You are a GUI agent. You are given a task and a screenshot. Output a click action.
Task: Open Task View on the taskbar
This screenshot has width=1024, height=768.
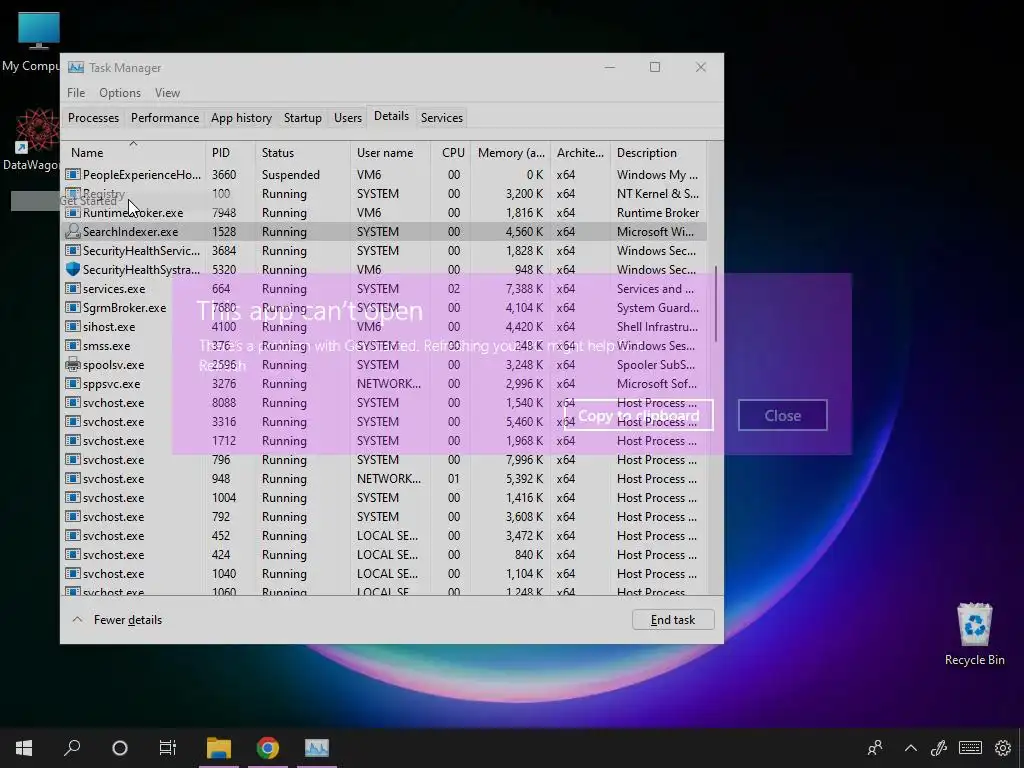point(168,748)
